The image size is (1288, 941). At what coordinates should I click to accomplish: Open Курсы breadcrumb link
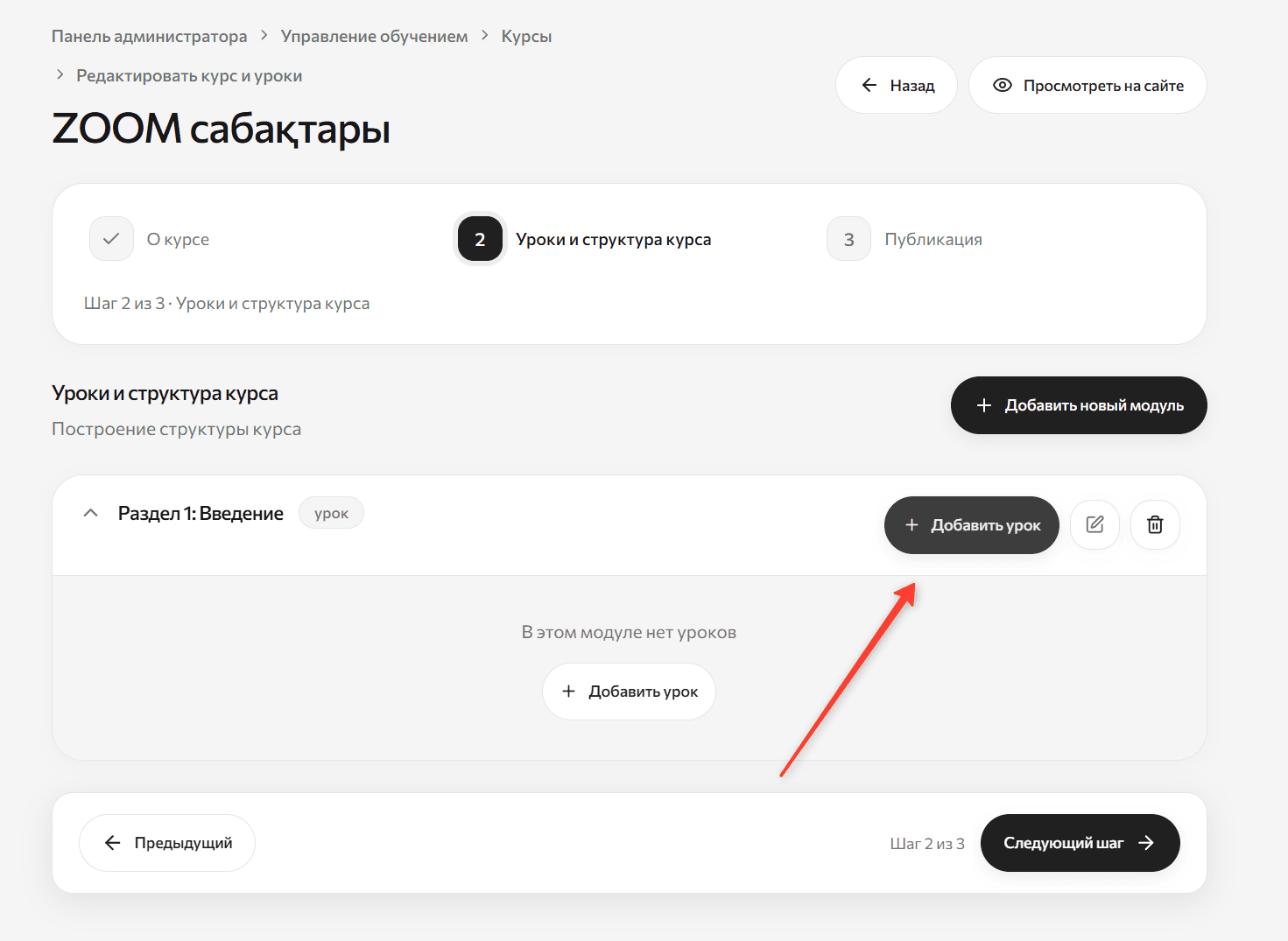[x=526, y=36]
